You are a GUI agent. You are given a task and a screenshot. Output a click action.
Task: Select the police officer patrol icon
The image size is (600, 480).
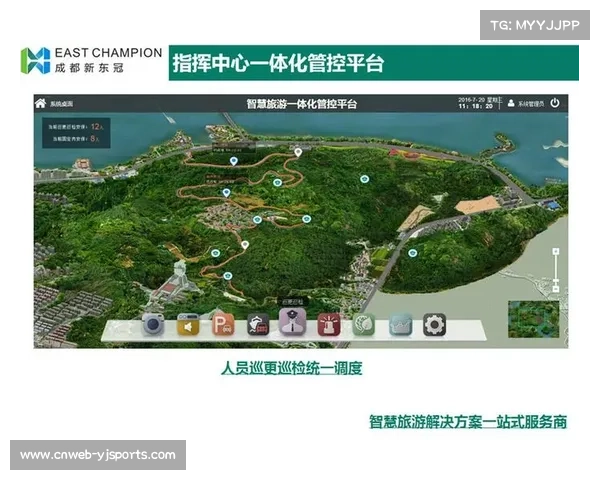[292, 322]
